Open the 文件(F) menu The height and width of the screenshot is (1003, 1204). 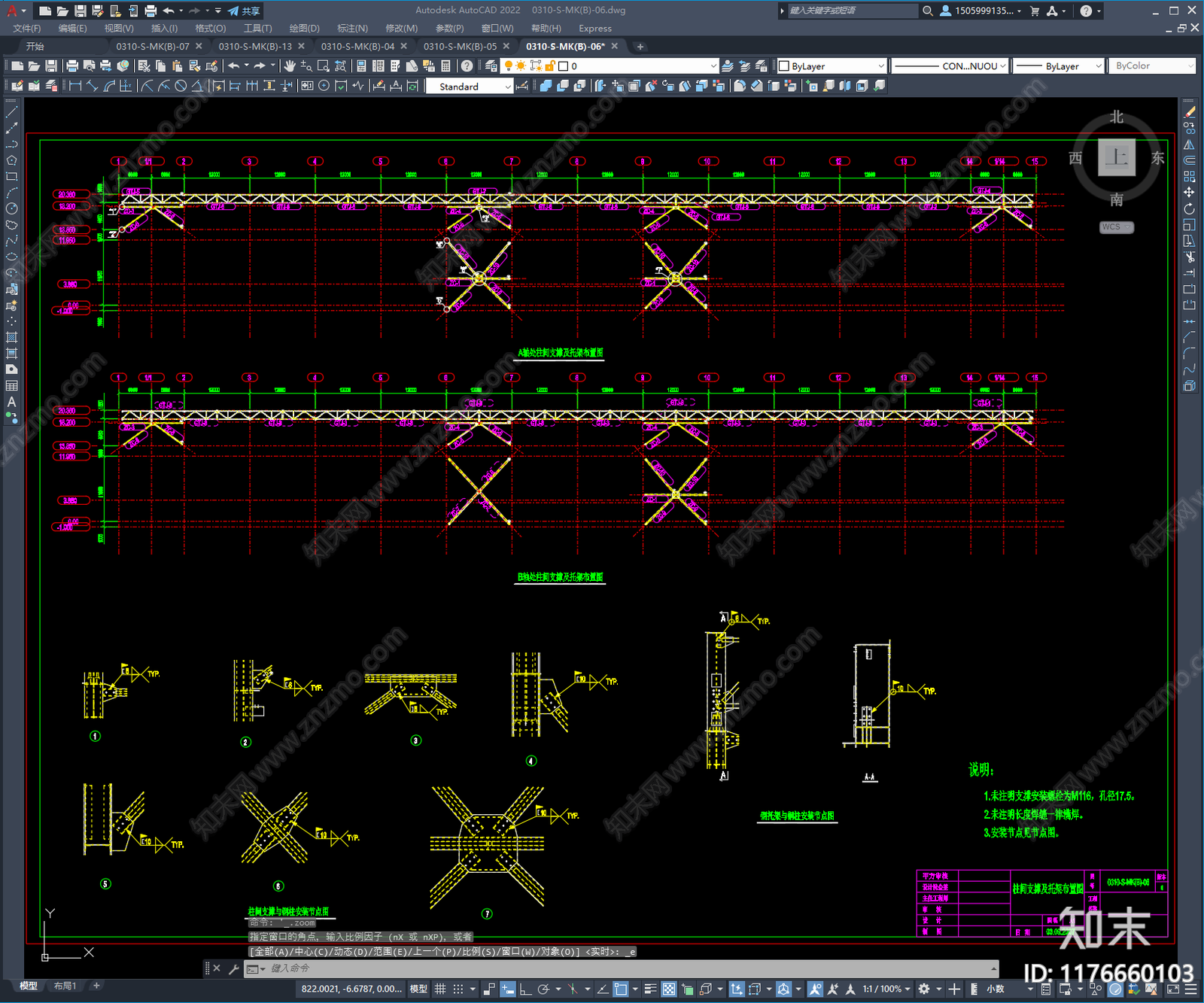pyautogui.click(x=26, y=29)
